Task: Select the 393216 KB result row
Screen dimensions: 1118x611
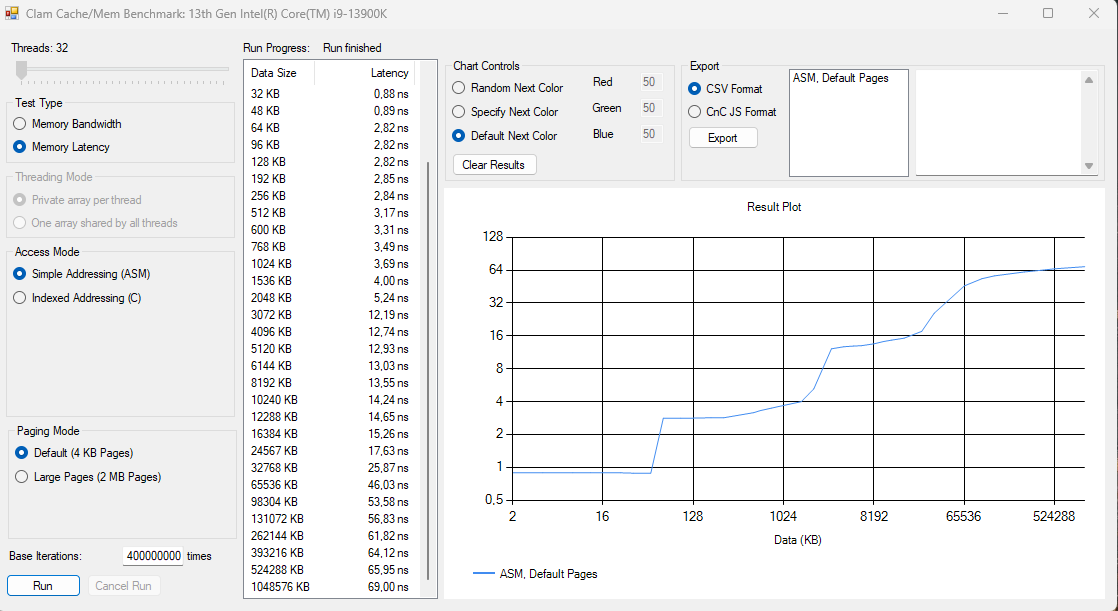Action: (x=330, y=553)
